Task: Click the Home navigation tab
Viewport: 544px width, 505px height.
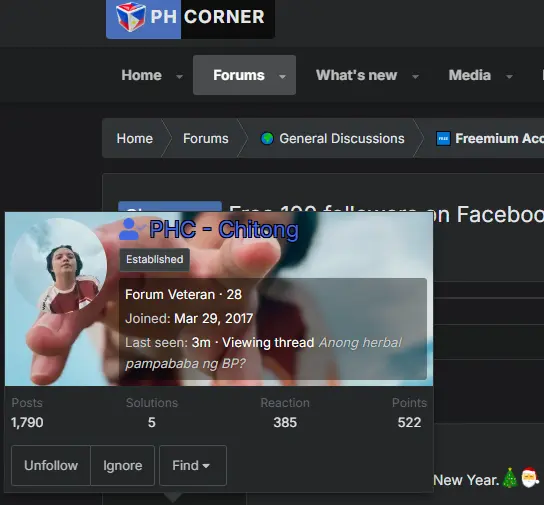Action: click(x=142, y=75)
